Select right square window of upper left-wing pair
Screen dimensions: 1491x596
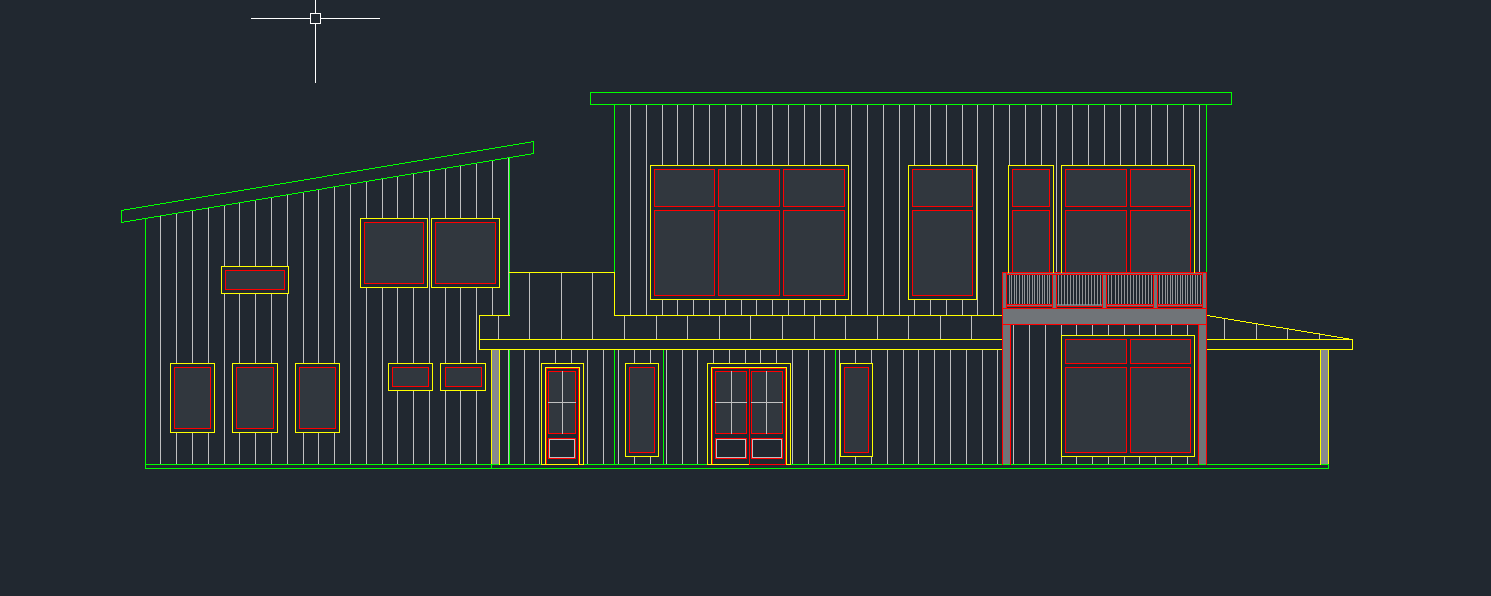[465, 253]
